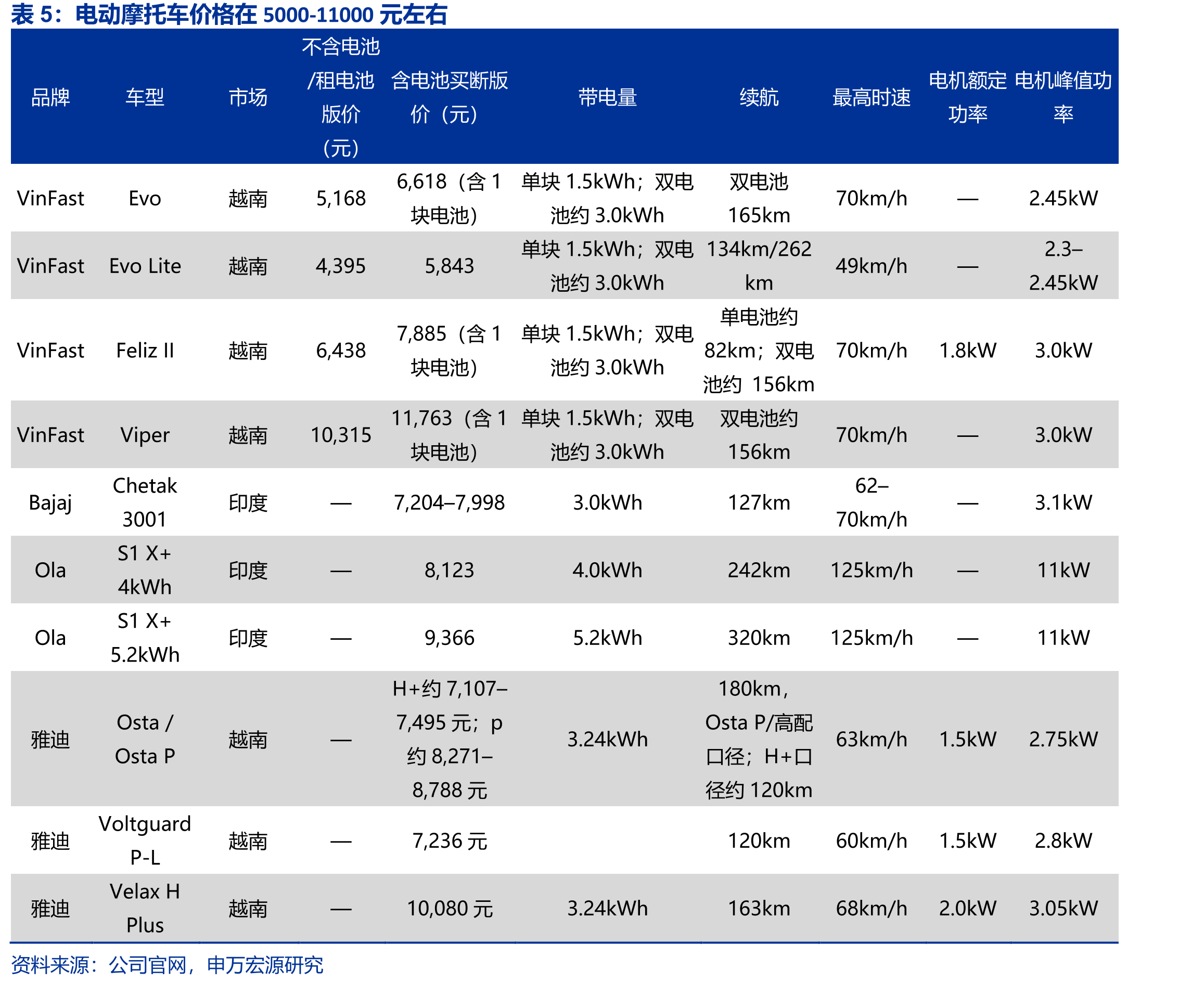Click the '电机额定功率' column header

(x=967, y=97)
